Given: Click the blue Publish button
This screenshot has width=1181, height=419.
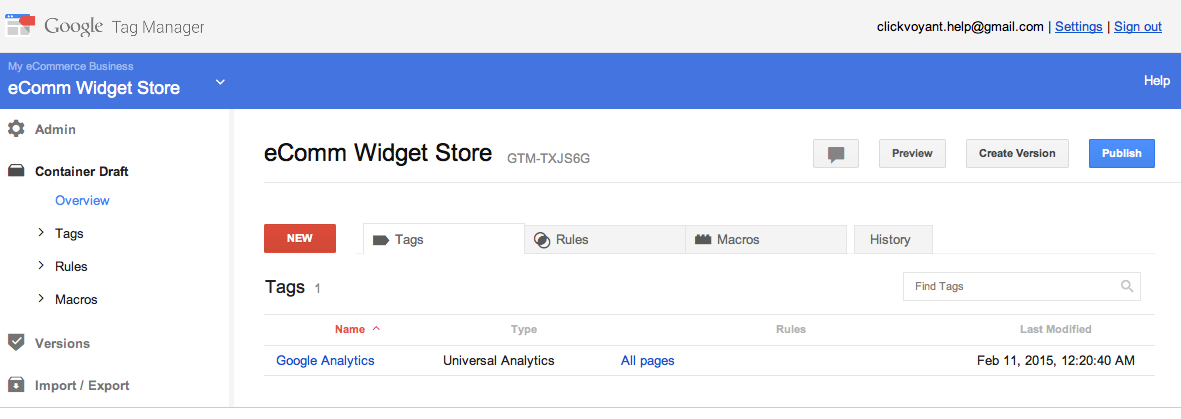Looking at the screenshot, I should [x=1121, y=154].
